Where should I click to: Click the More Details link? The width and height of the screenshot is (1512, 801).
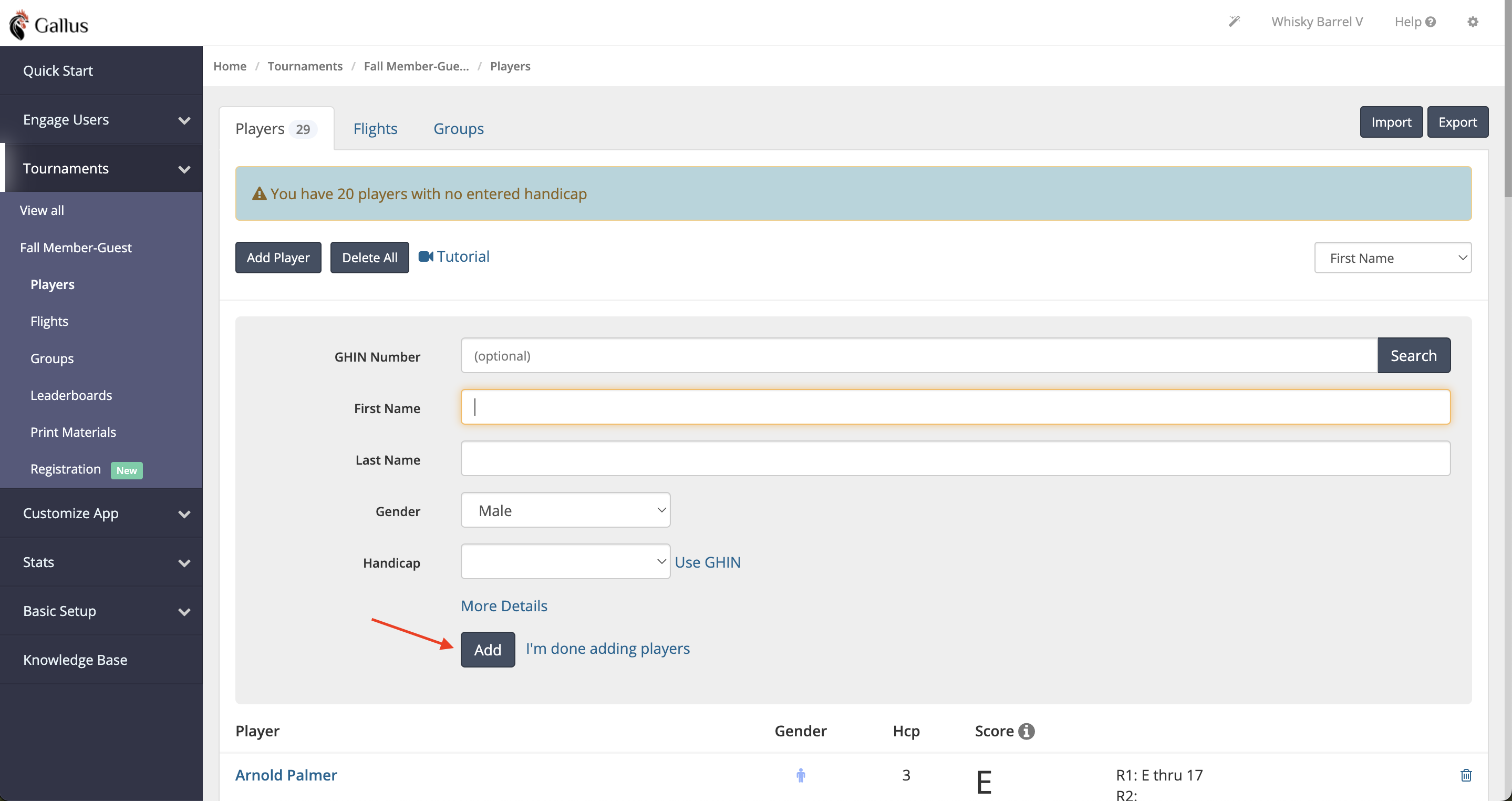[504, 606]
